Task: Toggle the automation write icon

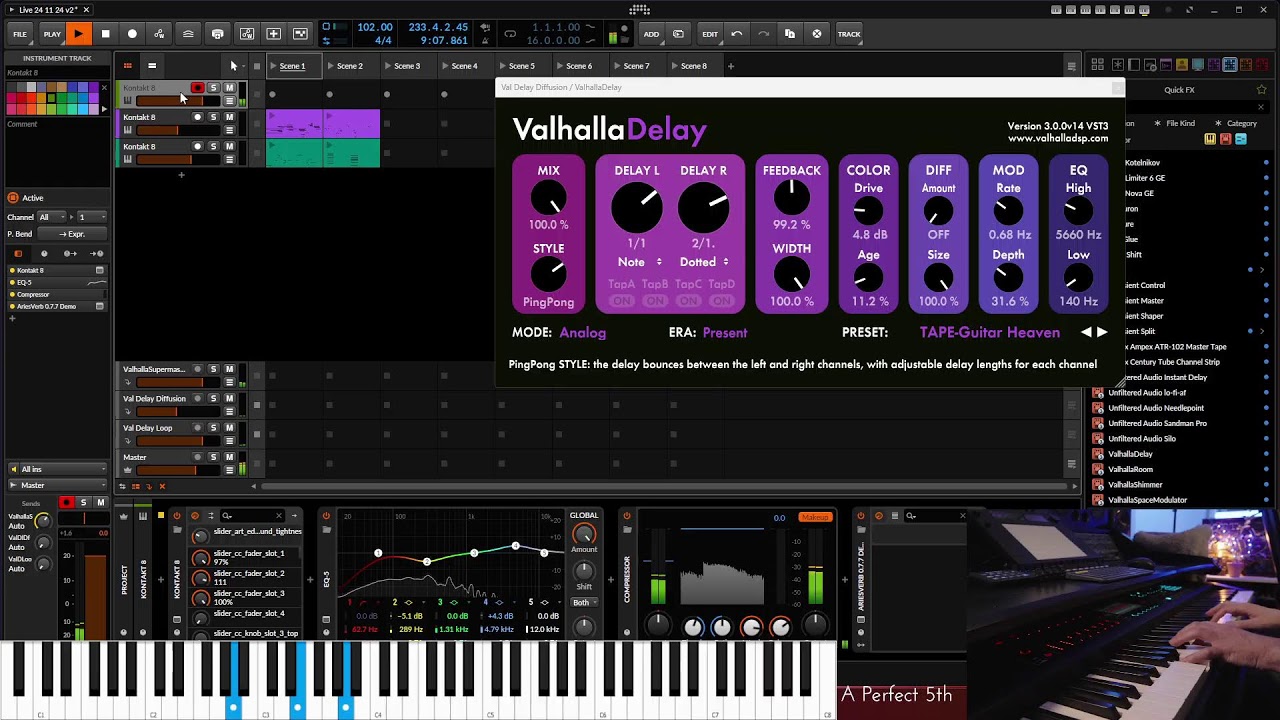Action: pyautogui.click(x=159, y=34)
